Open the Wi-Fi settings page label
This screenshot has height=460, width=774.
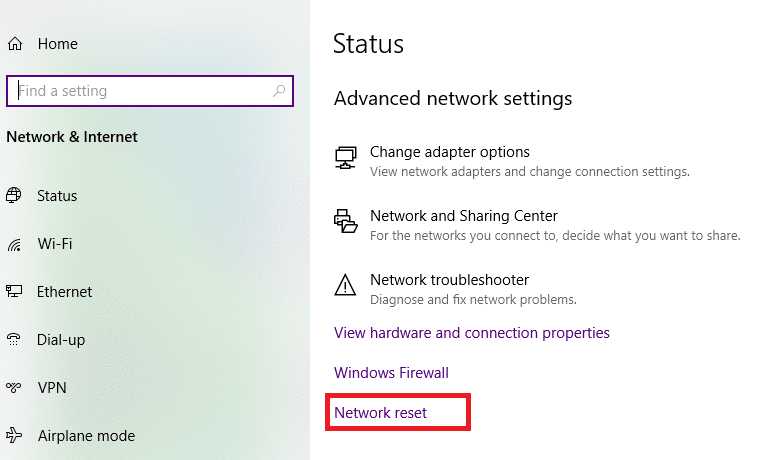tap(55, 244)
